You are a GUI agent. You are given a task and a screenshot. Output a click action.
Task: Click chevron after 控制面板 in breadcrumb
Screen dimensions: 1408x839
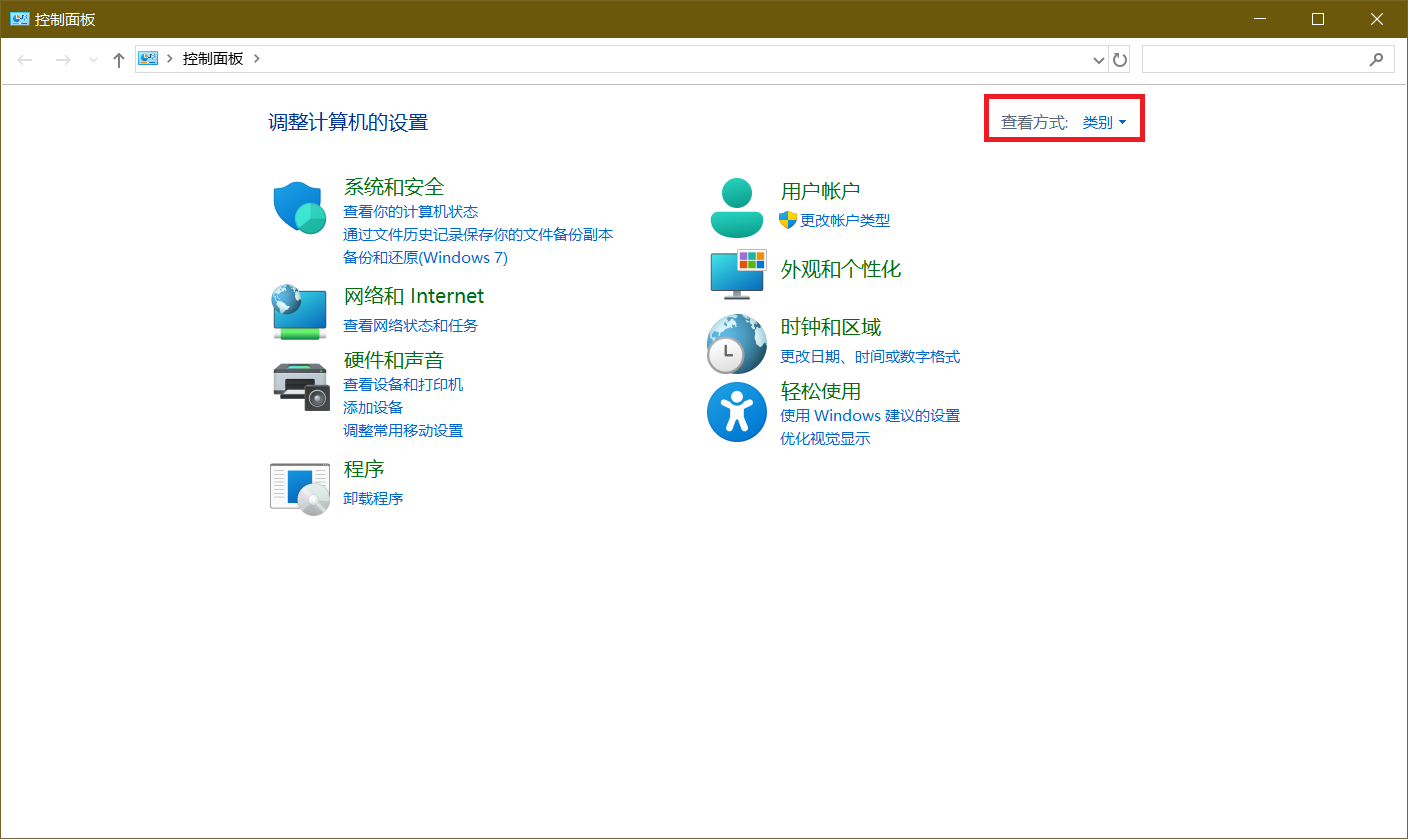pos(257,59)
